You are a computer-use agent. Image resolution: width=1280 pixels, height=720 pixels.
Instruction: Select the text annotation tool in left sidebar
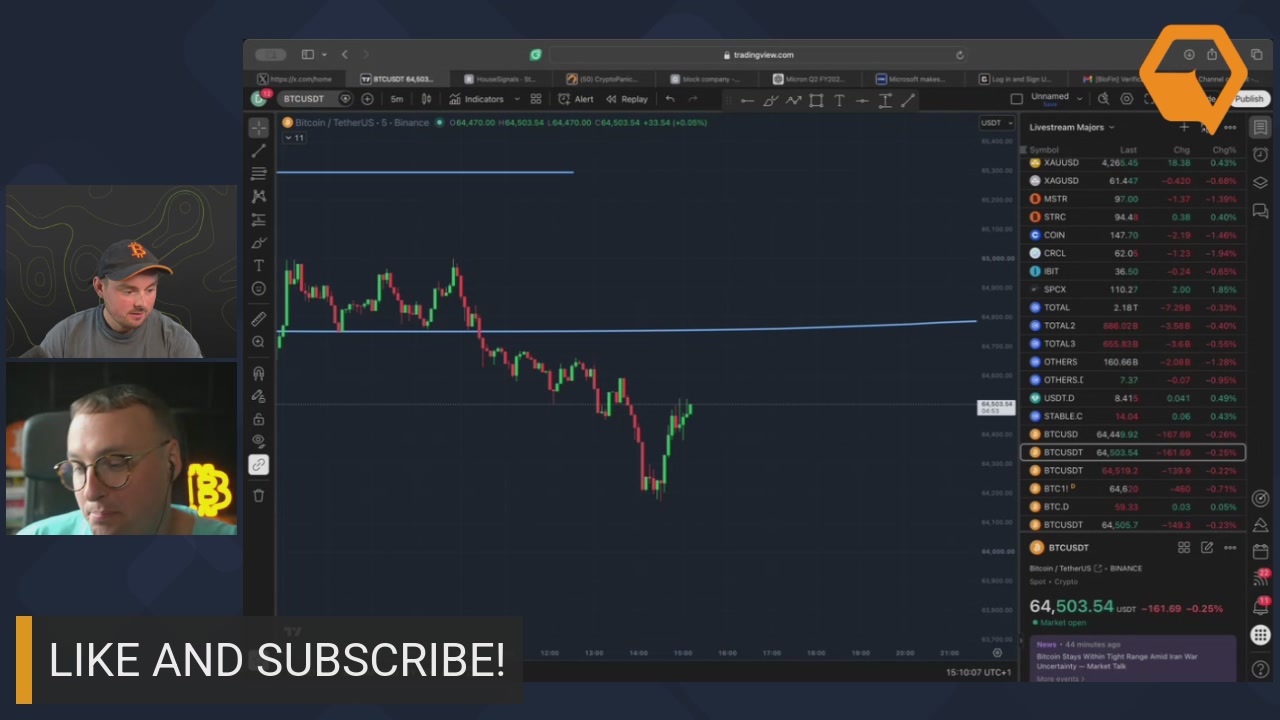[259, 266]
